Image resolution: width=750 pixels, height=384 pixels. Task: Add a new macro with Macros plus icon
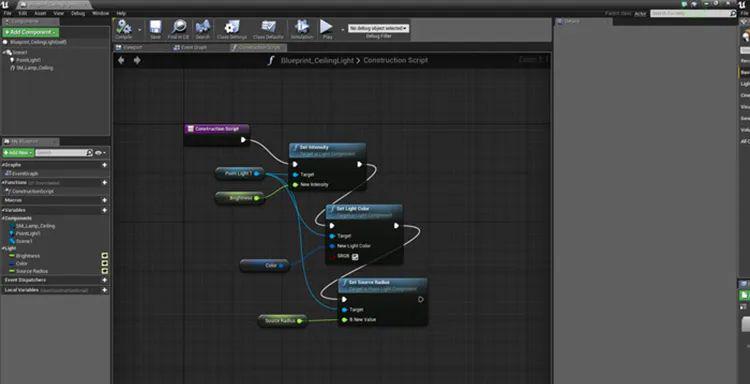tap(104, 200)
